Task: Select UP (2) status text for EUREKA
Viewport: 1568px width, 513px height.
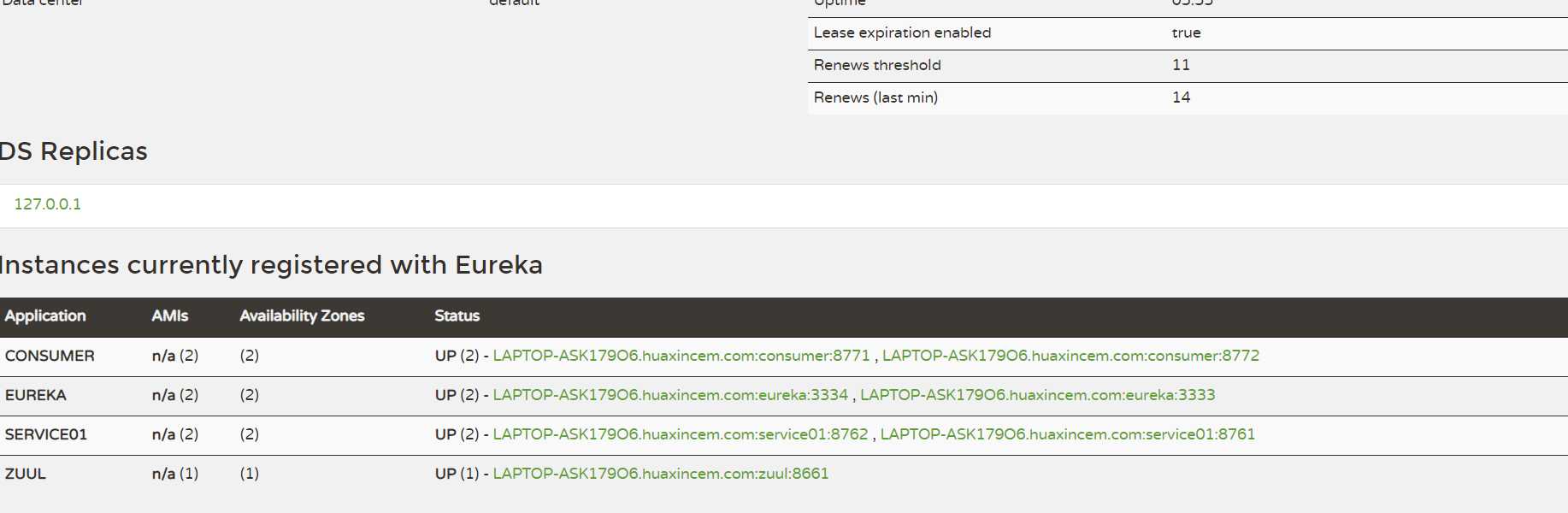Action: pos(457,395)
